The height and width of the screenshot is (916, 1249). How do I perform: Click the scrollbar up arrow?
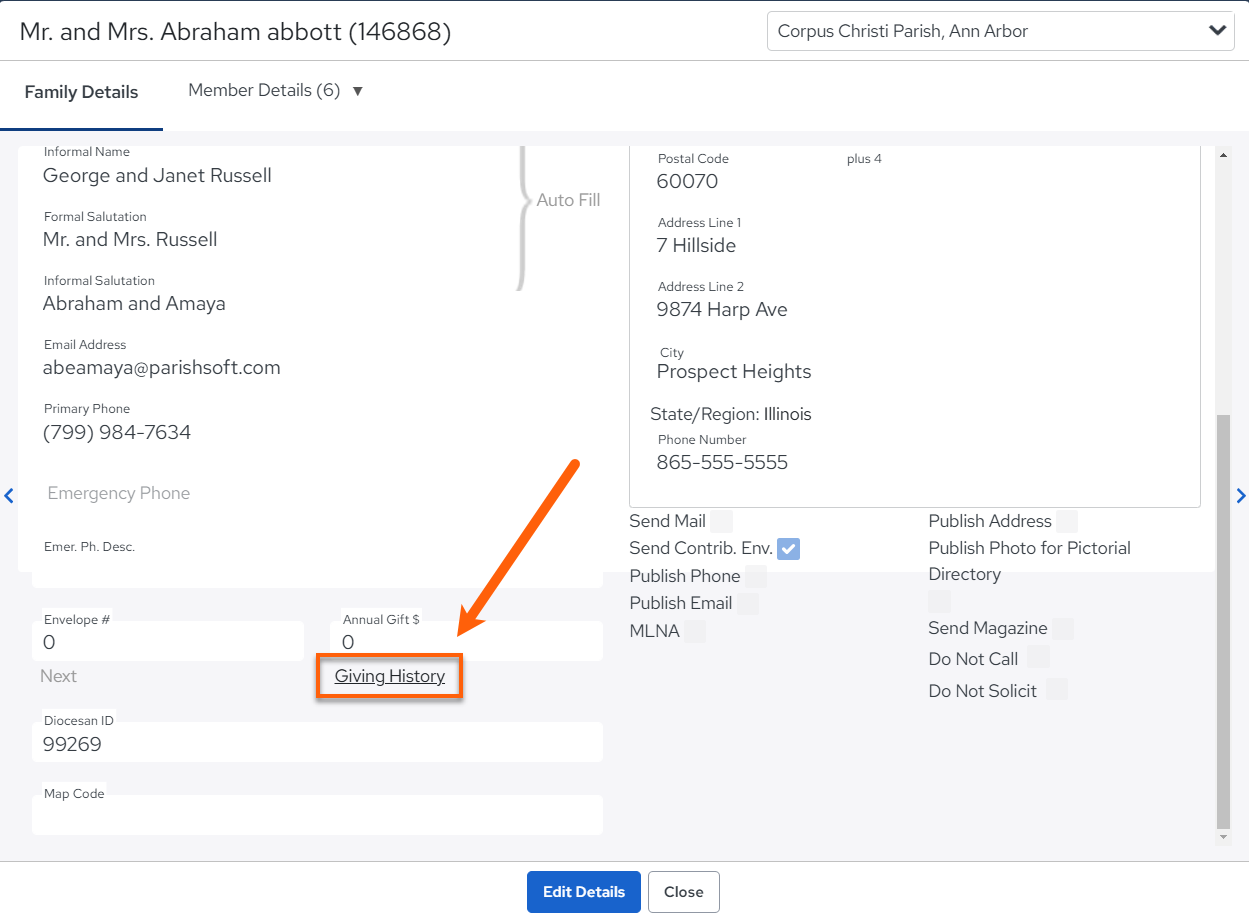tap(1223, 155)
